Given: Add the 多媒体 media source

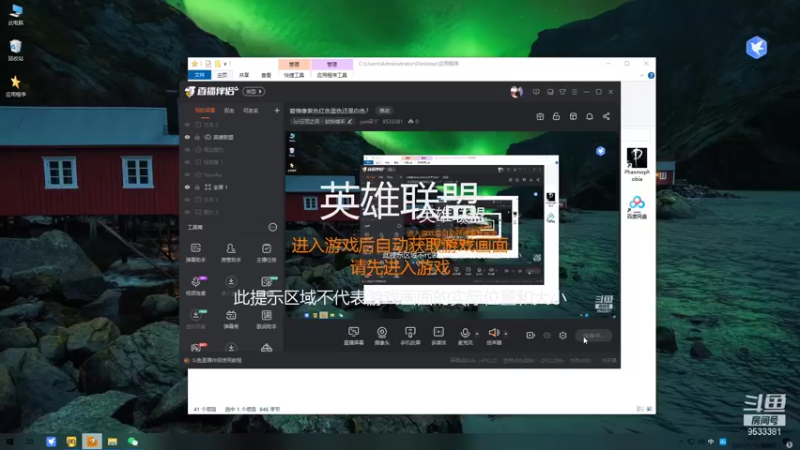Looking at the screenshot, I should pyautogui.click(x=438, y=336).
